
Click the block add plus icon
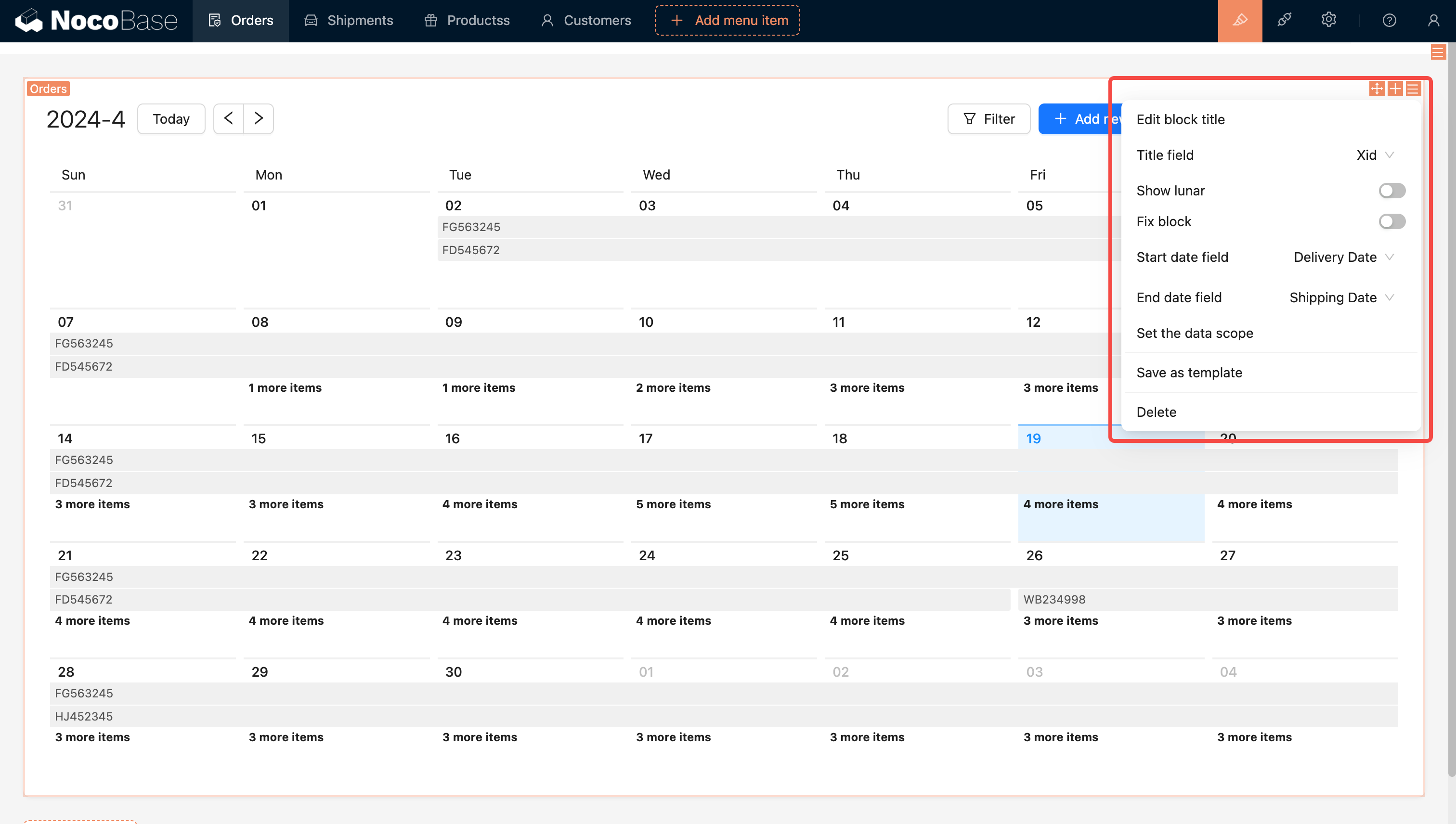tap(1395, 89)
